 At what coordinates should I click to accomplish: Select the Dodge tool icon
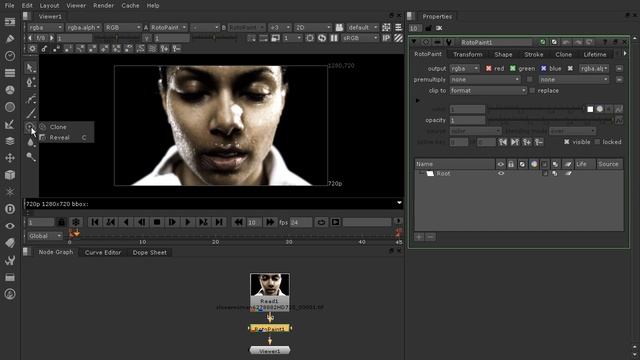pos(31,157)
